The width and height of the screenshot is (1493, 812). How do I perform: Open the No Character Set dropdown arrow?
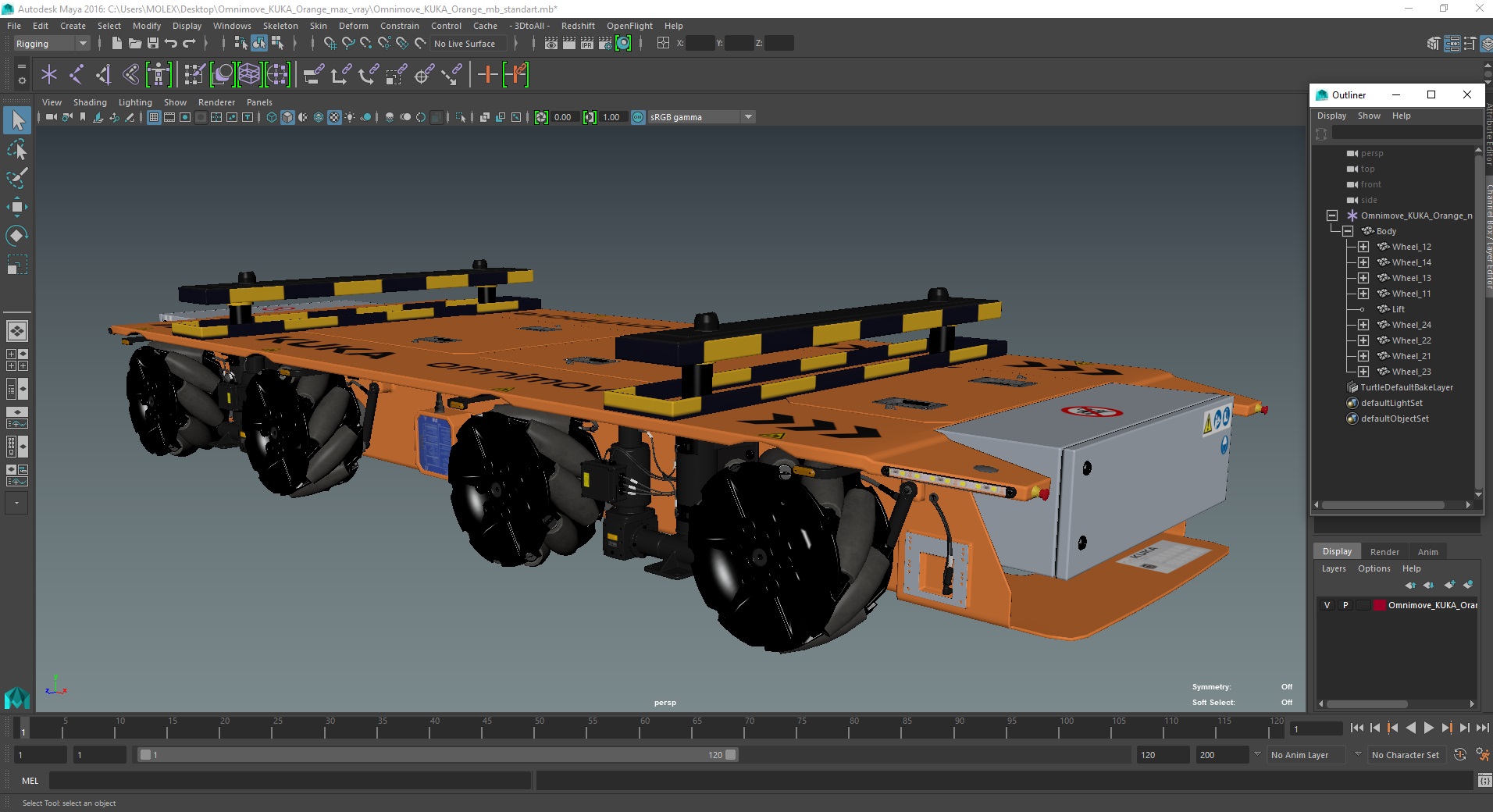click(x=1359, y=754)
